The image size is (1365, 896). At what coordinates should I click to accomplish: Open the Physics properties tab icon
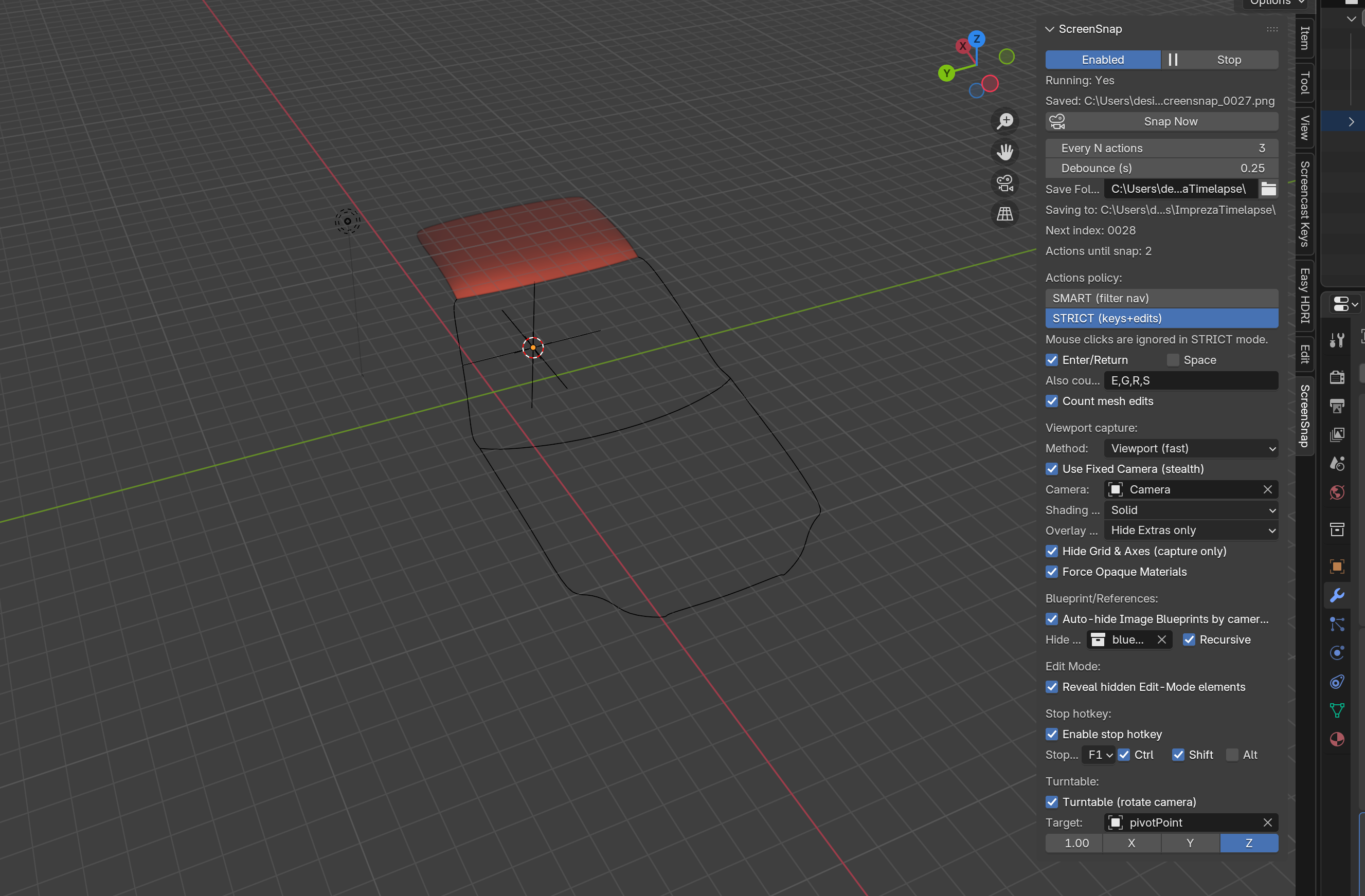coord(1337,652)
